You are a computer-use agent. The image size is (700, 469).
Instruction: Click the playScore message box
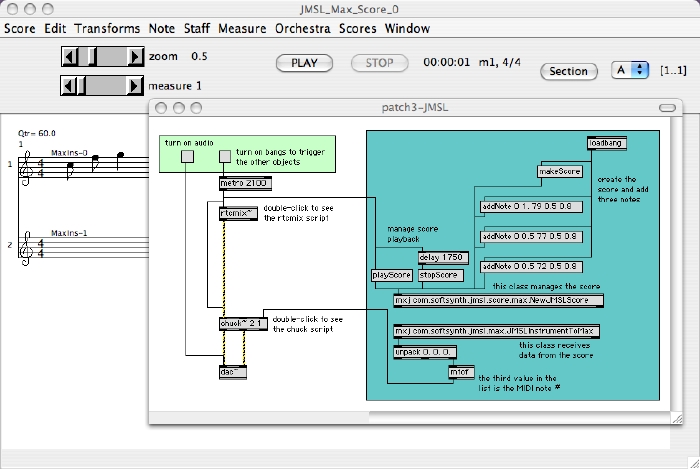coord(392,275)
